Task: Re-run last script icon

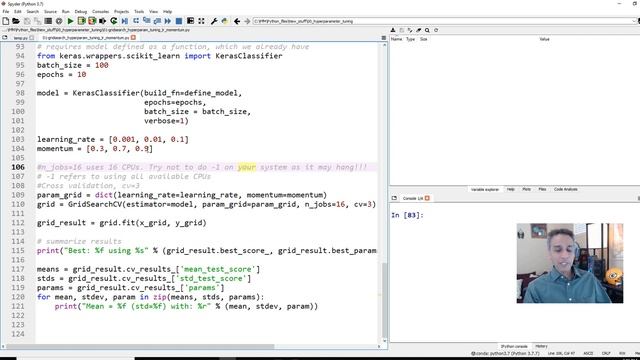Action: [113, 21]
